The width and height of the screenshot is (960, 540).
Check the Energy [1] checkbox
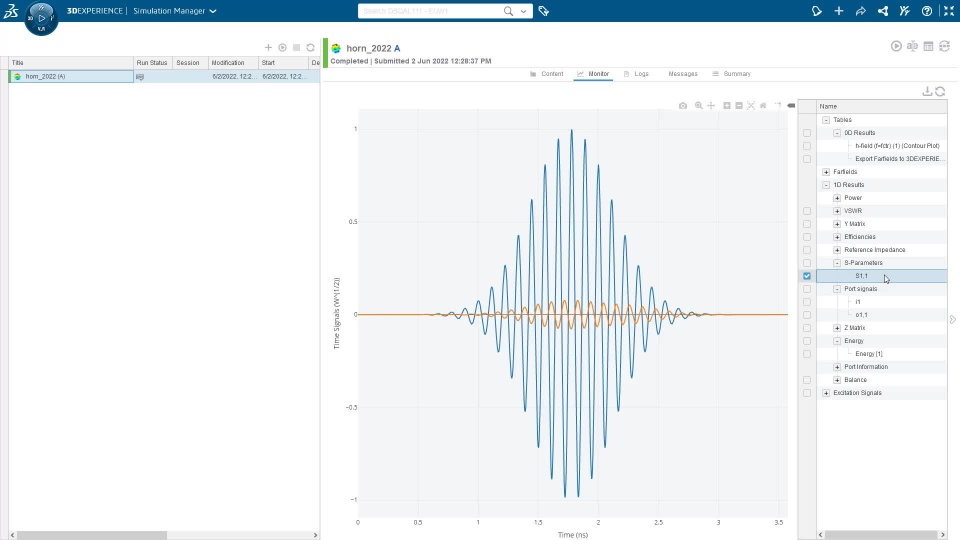tap(807, 354)
